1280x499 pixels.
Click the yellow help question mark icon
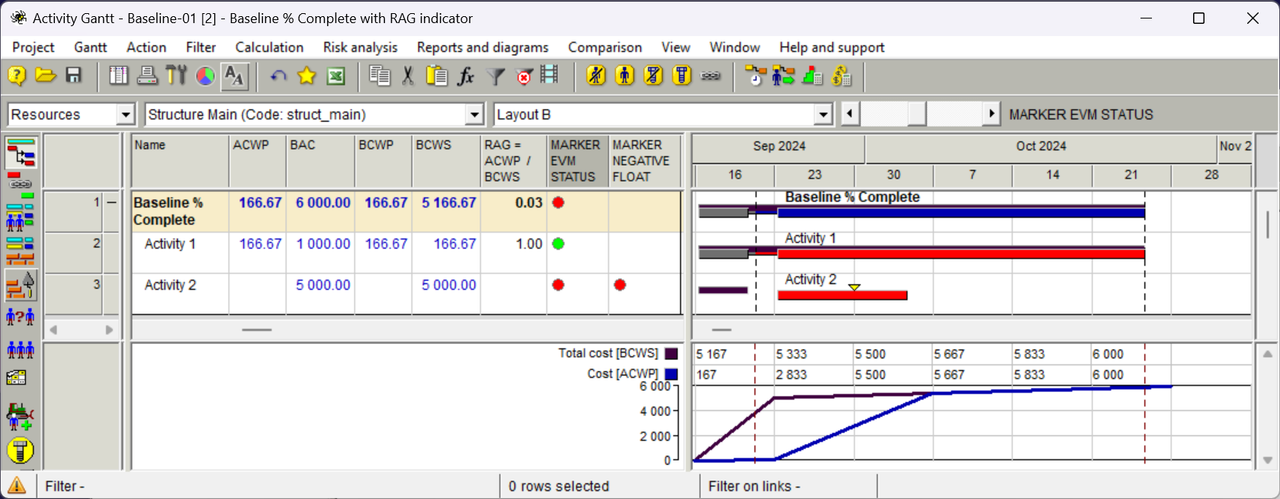click(x=17, y=76)
